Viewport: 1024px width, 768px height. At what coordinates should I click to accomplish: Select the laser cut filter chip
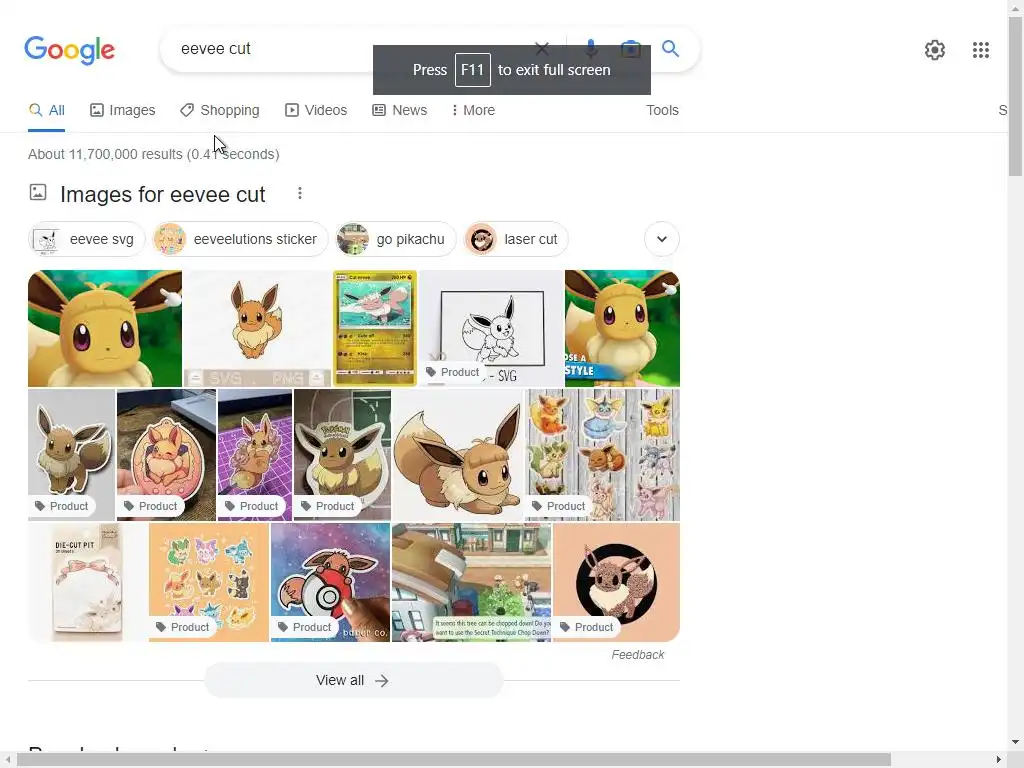click(x=516, y=239)
